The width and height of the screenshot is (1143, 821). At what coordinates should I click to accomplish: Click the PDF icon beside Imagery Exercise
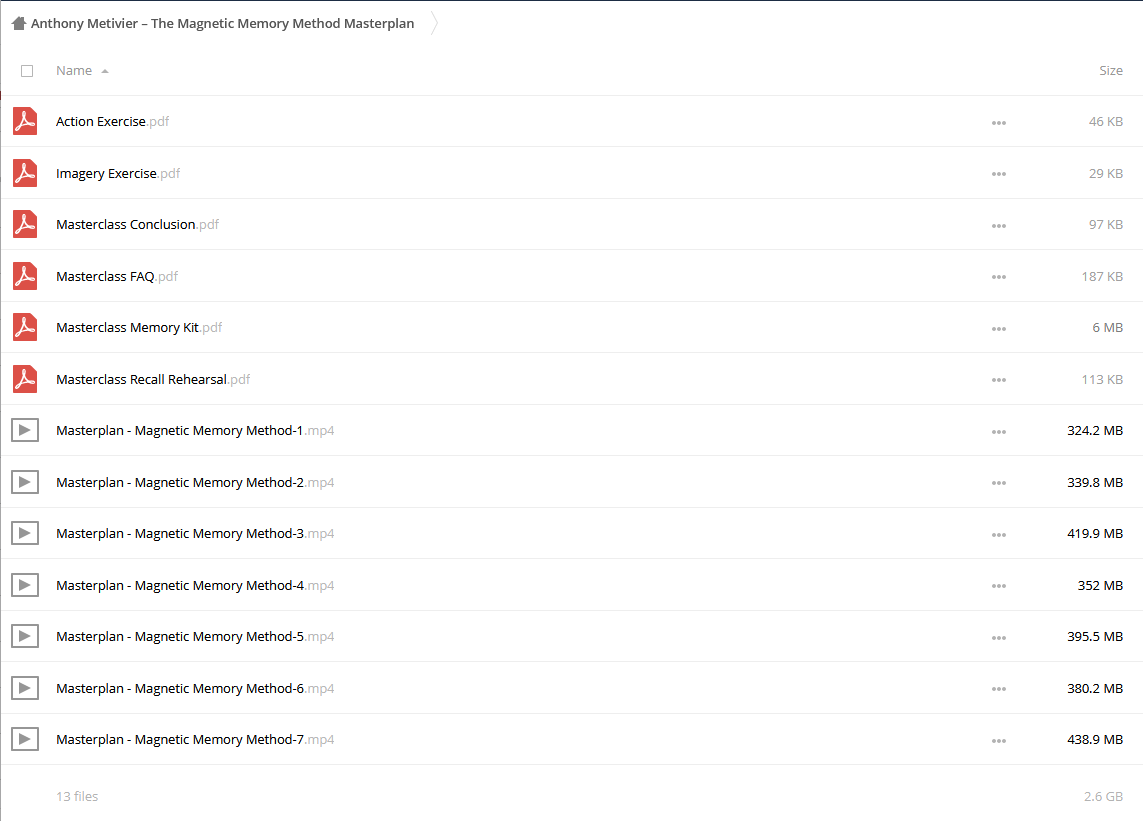coord(25,173)
